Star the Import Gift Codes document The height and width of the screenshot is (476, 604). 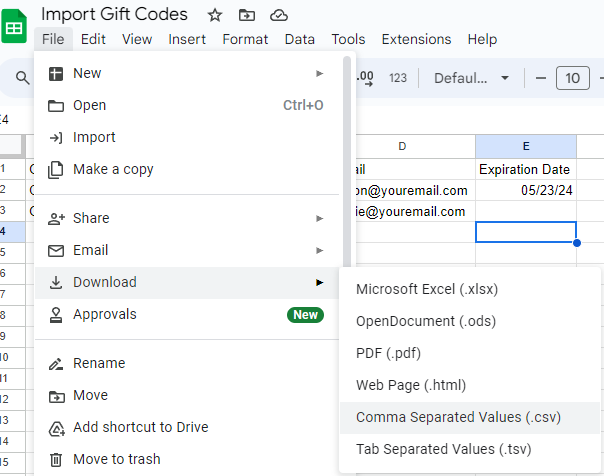[x=215, y=15]
